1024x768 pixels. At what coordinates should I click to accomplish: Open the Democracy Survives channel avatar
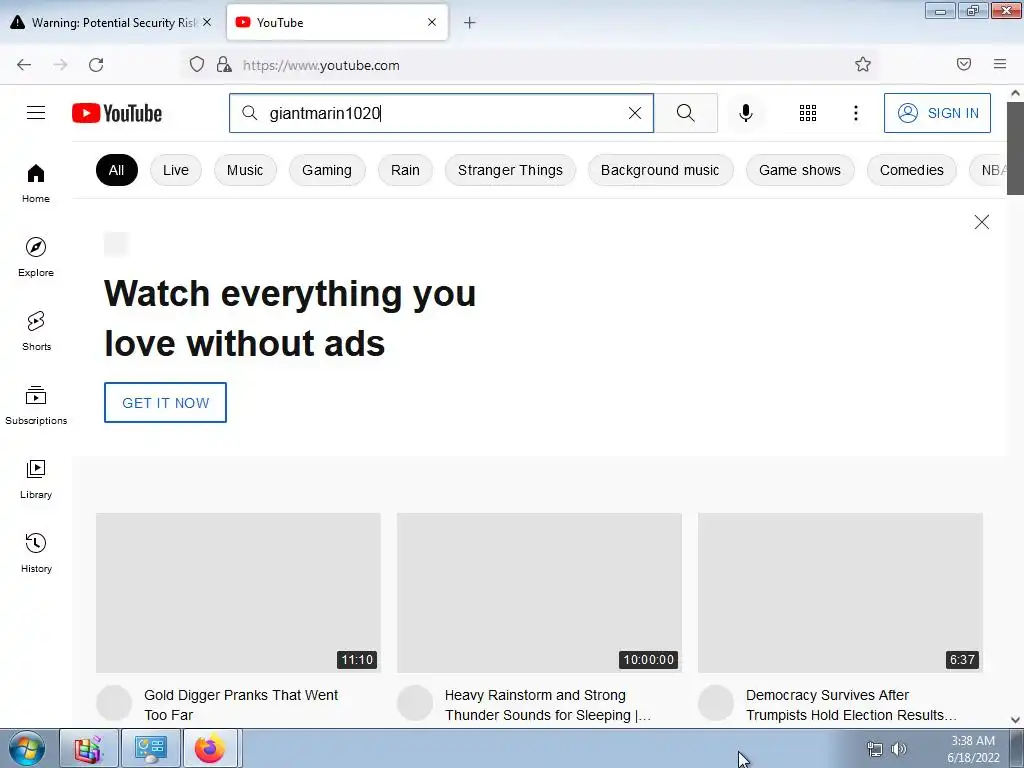point(716,703)
